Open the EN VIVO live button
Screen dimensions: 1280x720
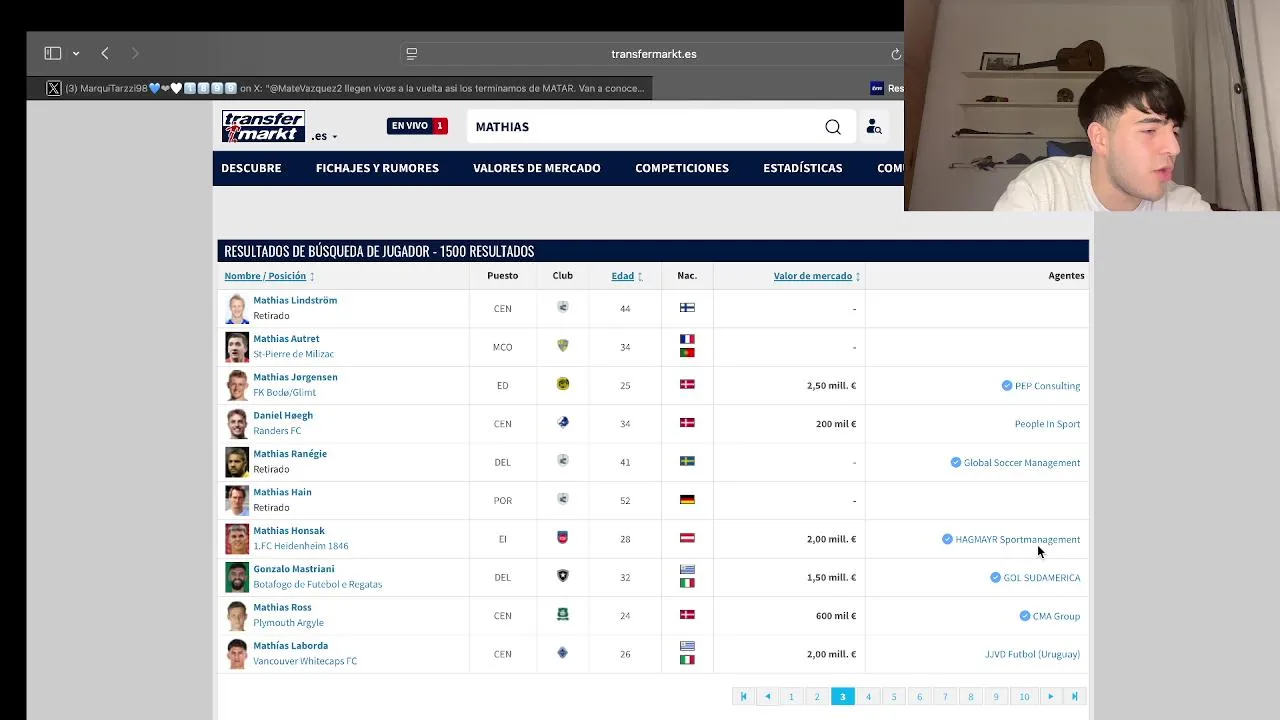coord(417,126)
